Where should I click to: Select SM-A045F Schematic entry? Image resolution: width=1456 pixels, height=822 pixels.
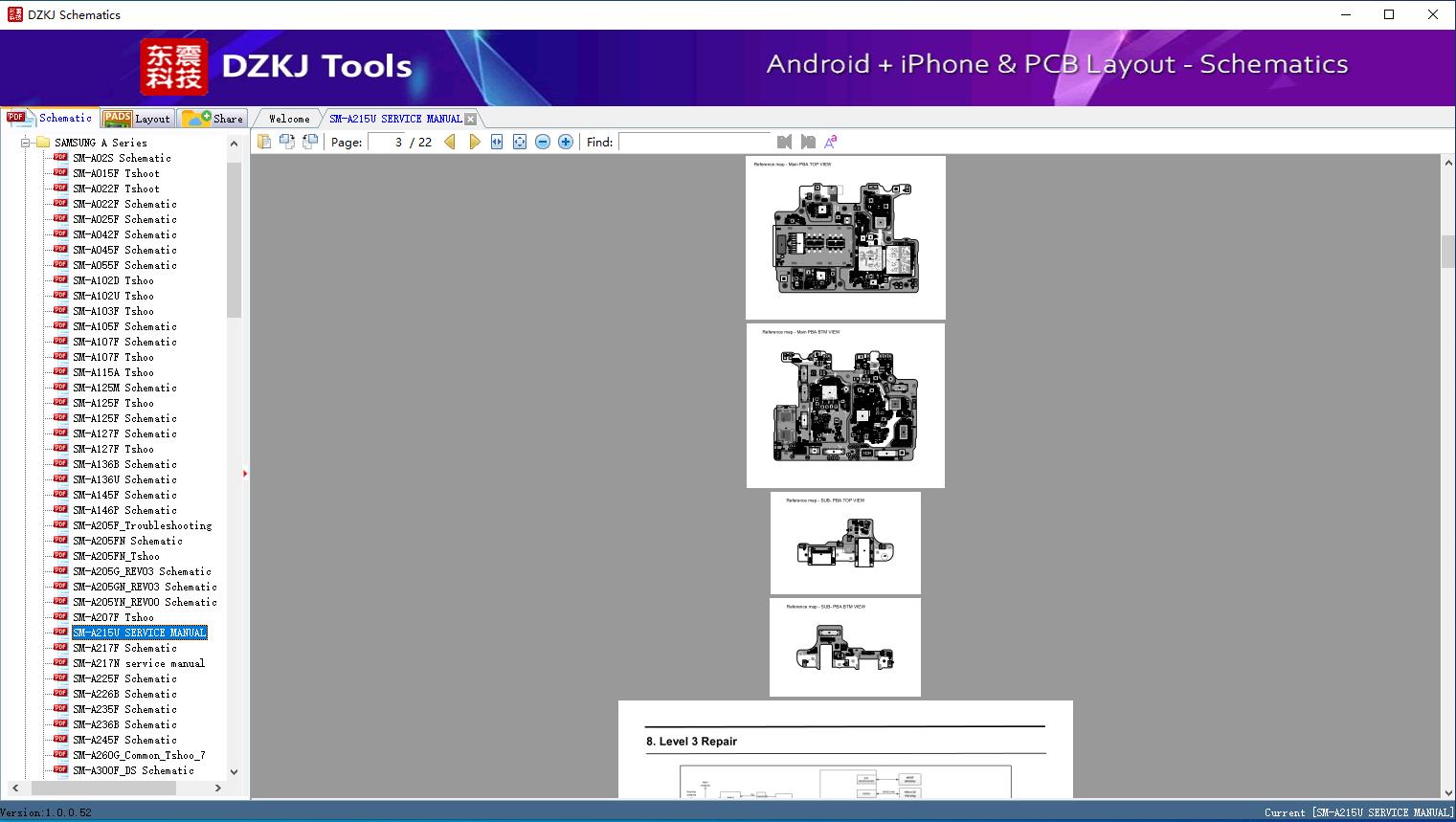pos(124,250)
